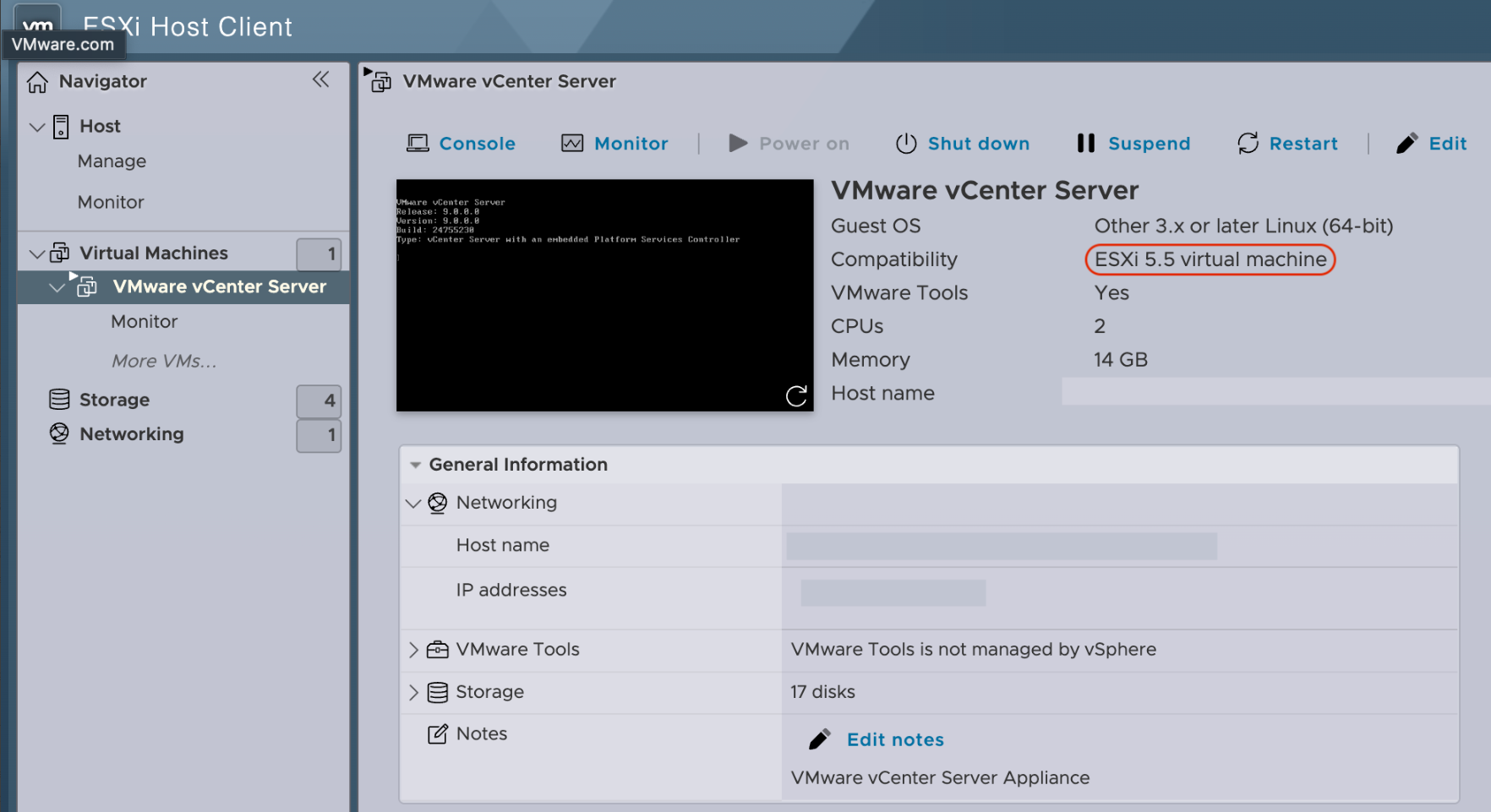This screenshot has height=812, width=1491.
Task: Collapse the Host tree node
Action: click(37, 127)
